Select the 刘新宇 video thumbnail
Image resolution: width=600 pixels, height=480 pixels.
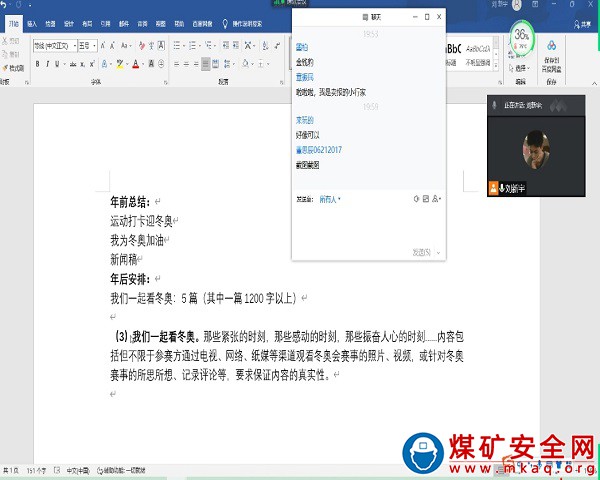coord(536,156)
